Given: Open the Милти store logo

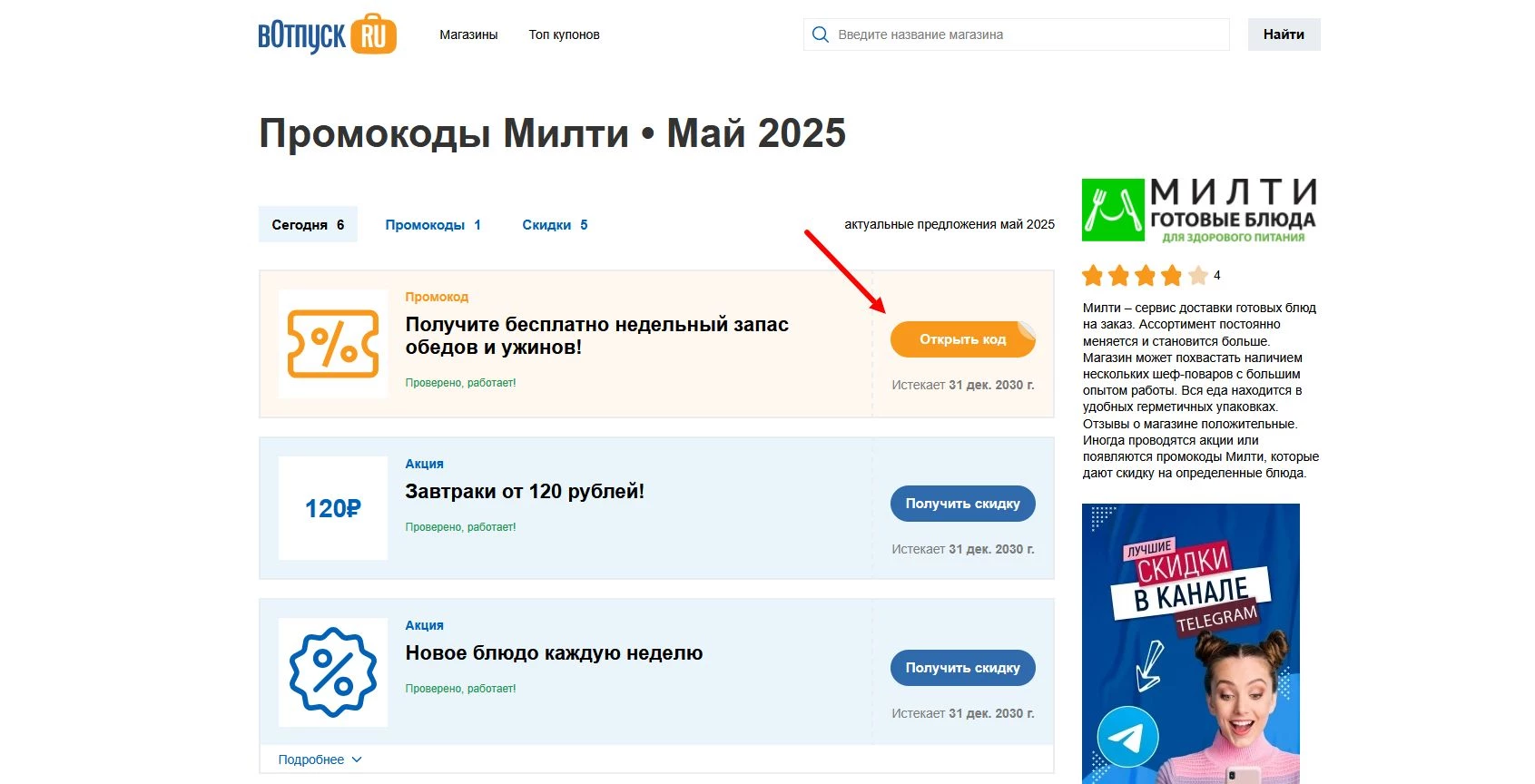Looking at the screenshot, I should (1200, 211).
